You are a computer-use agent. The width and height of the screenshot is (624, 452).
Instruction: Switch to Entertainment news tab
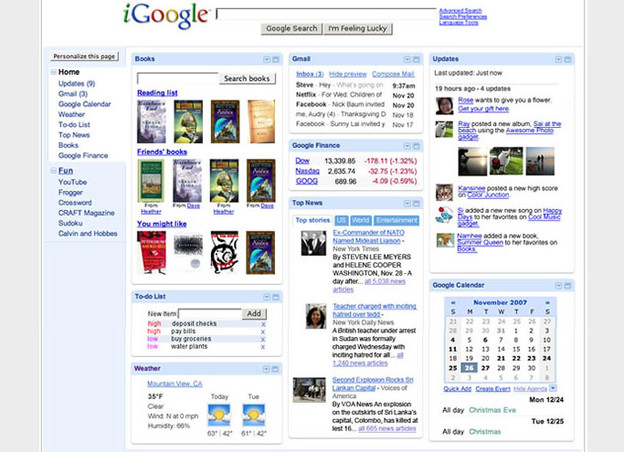tap(397, 220)
